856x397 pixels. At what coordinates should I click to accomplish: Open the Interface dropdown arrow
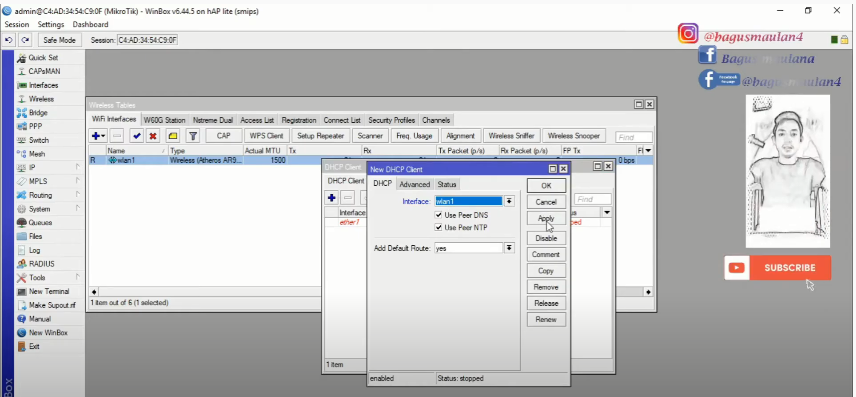(x=509, y=202)
